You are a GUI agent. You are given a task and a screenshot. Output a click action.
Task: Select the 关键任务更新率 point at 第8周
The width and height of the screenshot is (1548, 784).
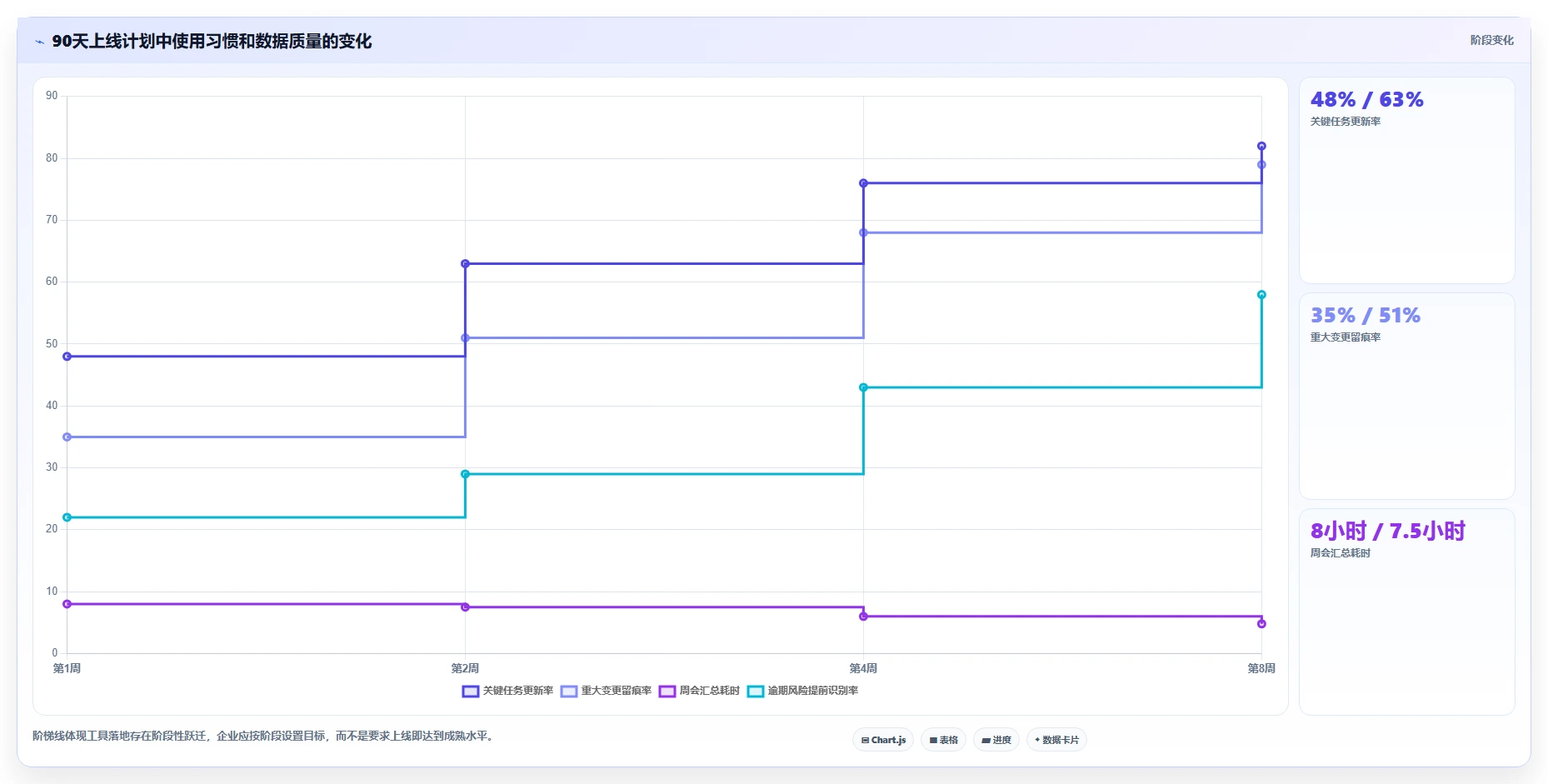pyautogui.click(x=1261, y=146)
